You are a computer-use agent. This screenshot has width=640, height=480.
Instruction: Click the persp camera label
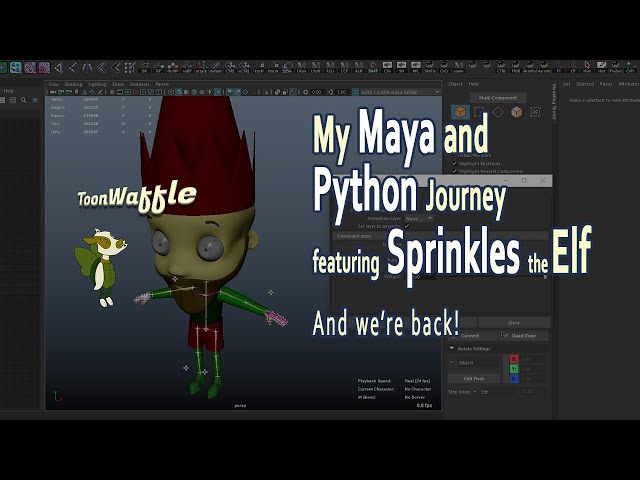tap(240, 406)
